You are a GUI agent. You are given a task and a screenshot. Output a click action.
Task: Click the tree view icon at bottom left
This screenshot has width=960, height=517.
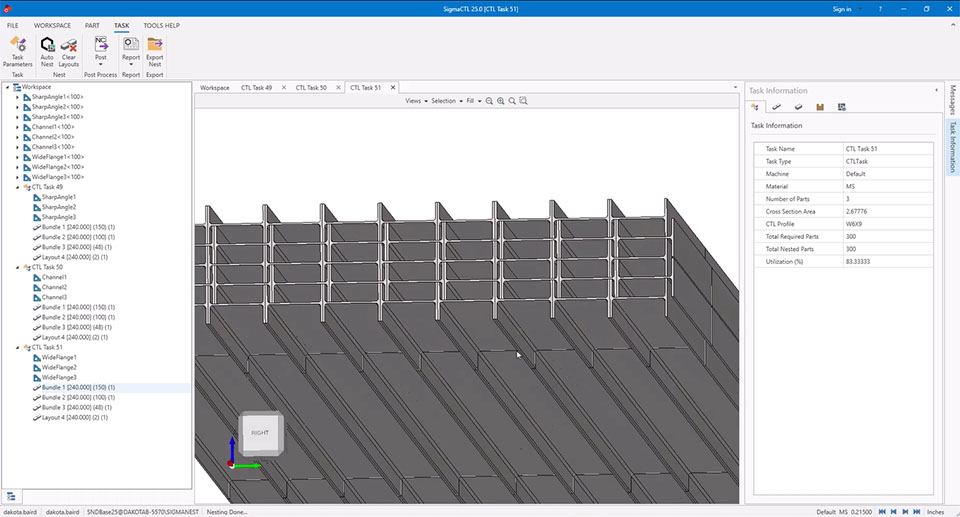tap(11, 496)
